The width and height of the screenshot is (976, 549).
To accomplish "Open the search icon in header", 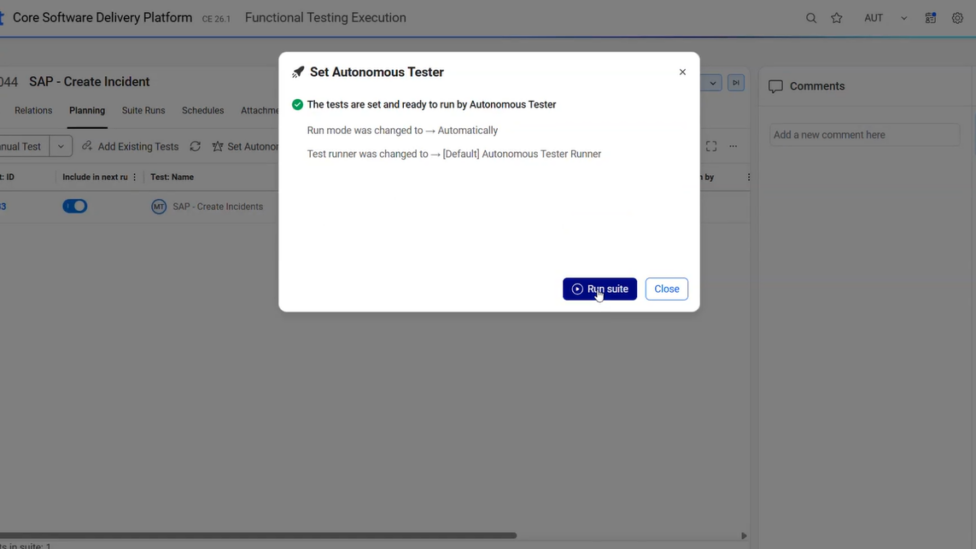I will [x=810, y=18].
